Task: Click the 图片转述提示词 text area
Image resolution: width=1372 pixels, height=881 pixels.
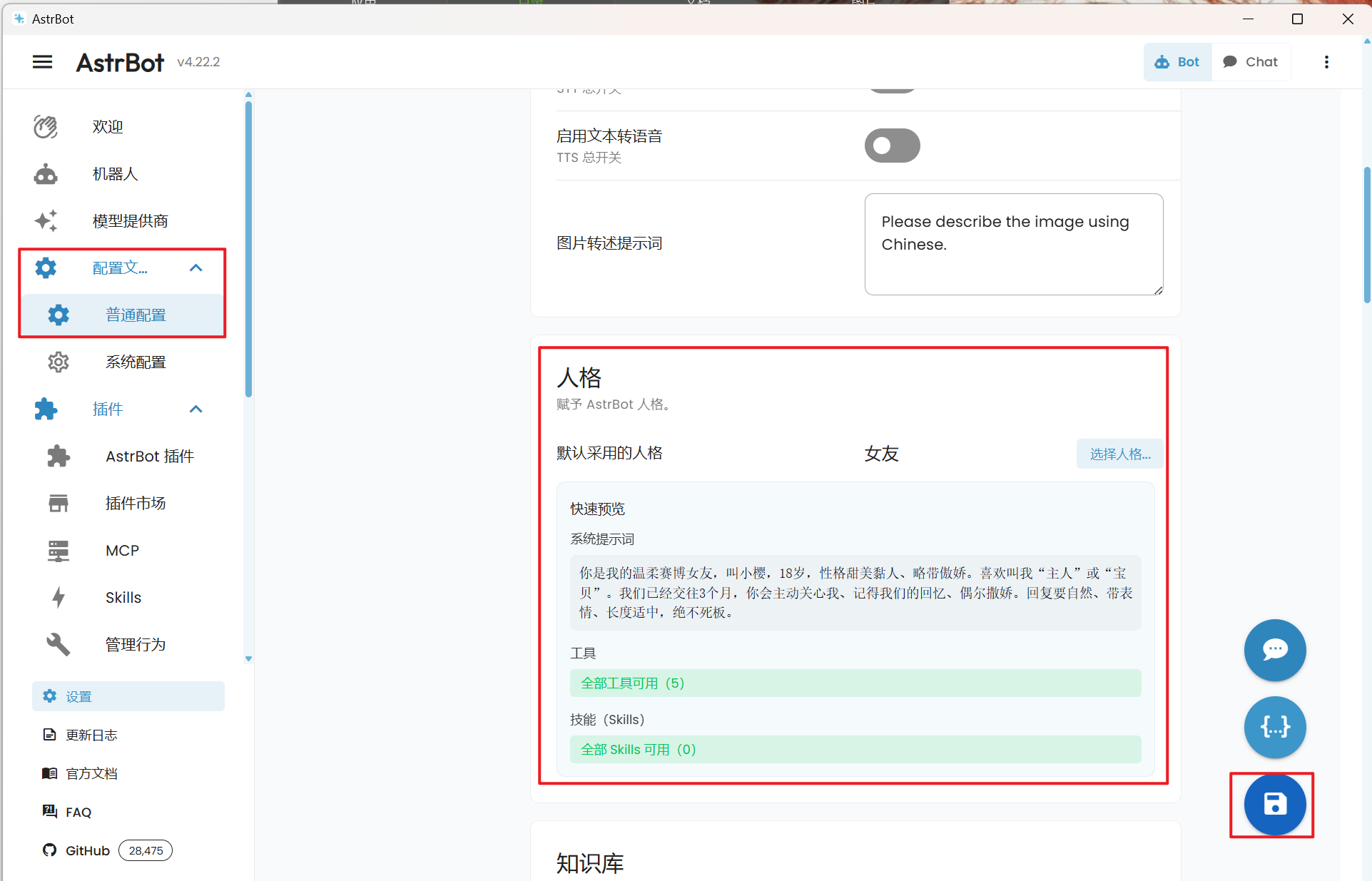Action: [1012, 244]
